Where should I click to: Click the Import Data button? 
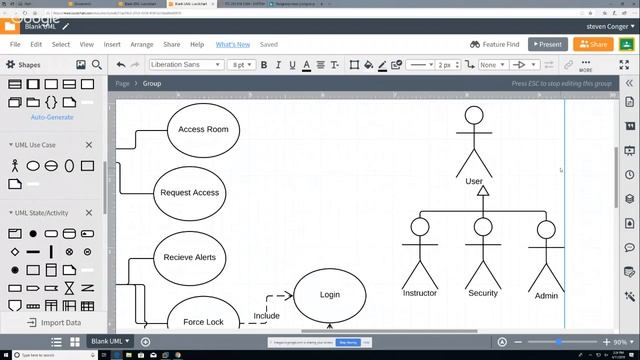click(54, 322)
